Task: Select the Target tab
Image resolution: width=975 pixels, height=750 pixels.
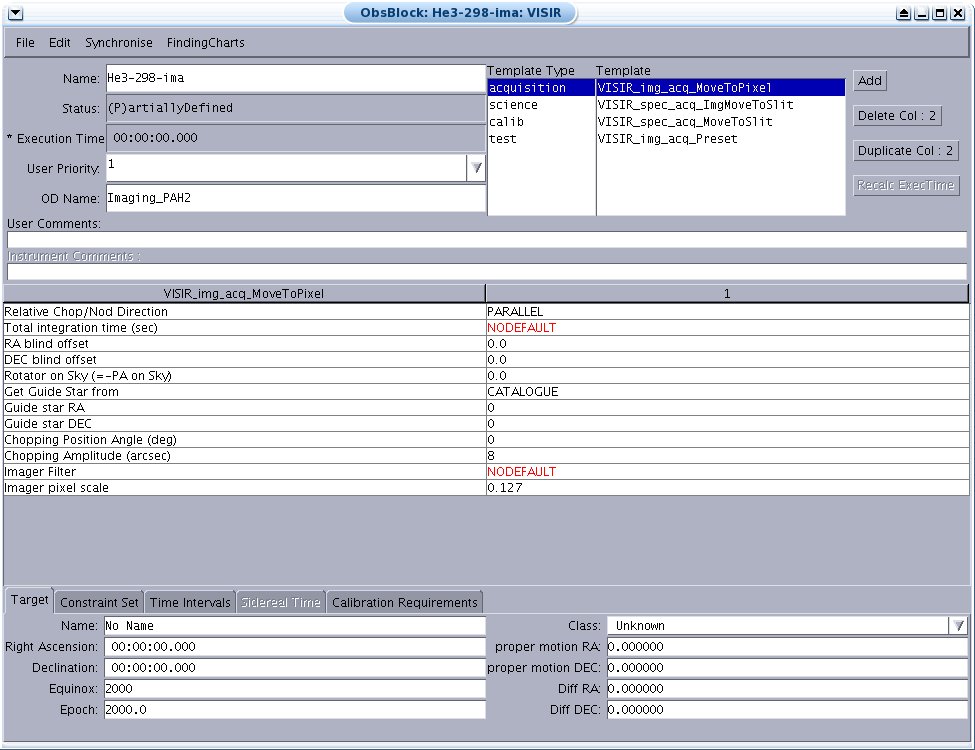Action: coord(29,600)
